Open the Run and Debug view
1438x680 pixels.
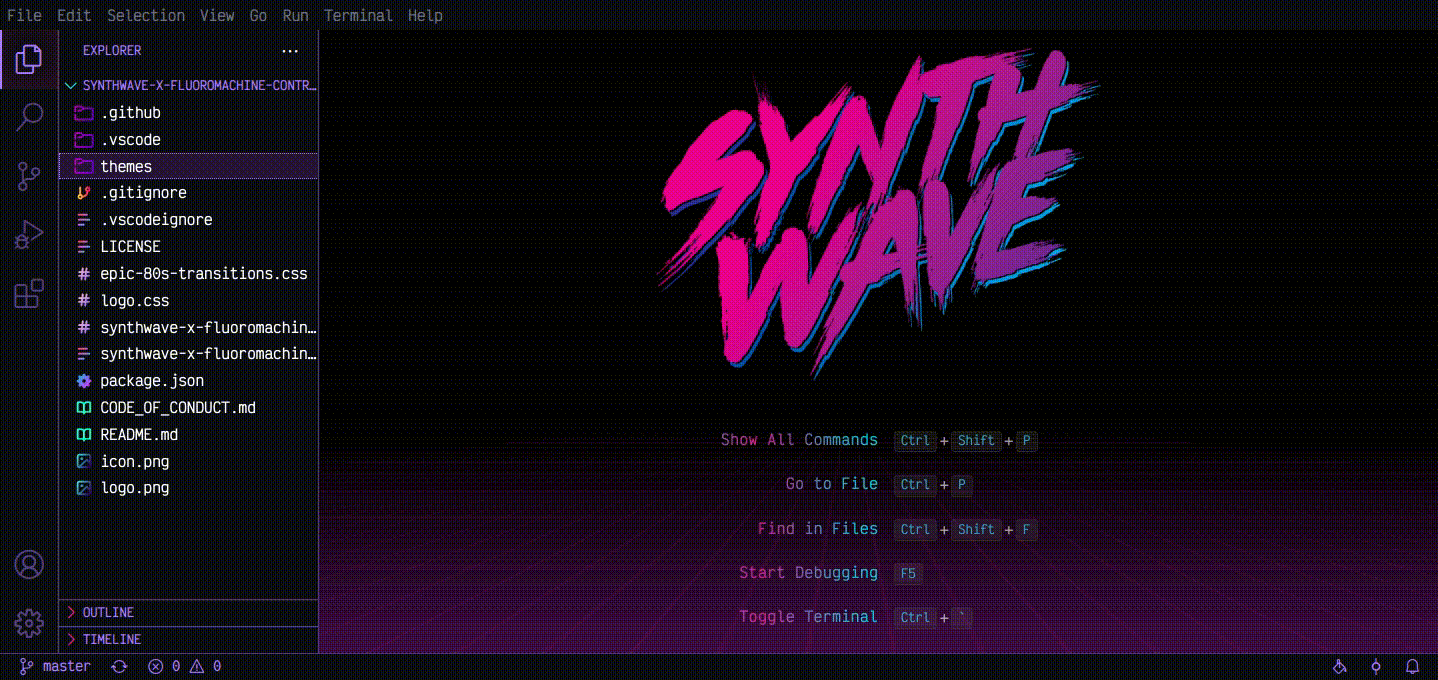click(x=29, y=236)
